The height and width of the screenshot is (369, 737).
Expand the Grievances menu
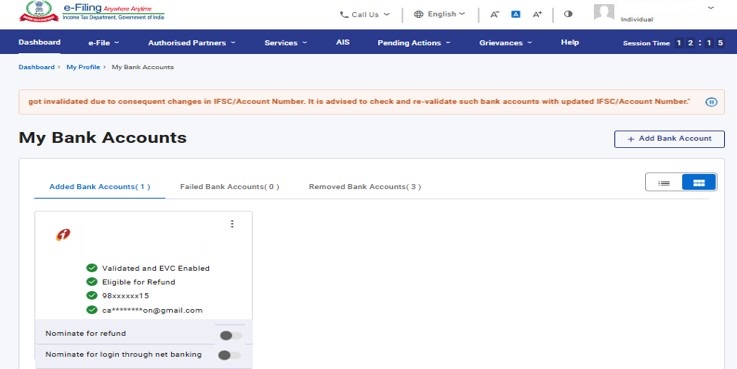pyautogui.click(x=506, y=43)
